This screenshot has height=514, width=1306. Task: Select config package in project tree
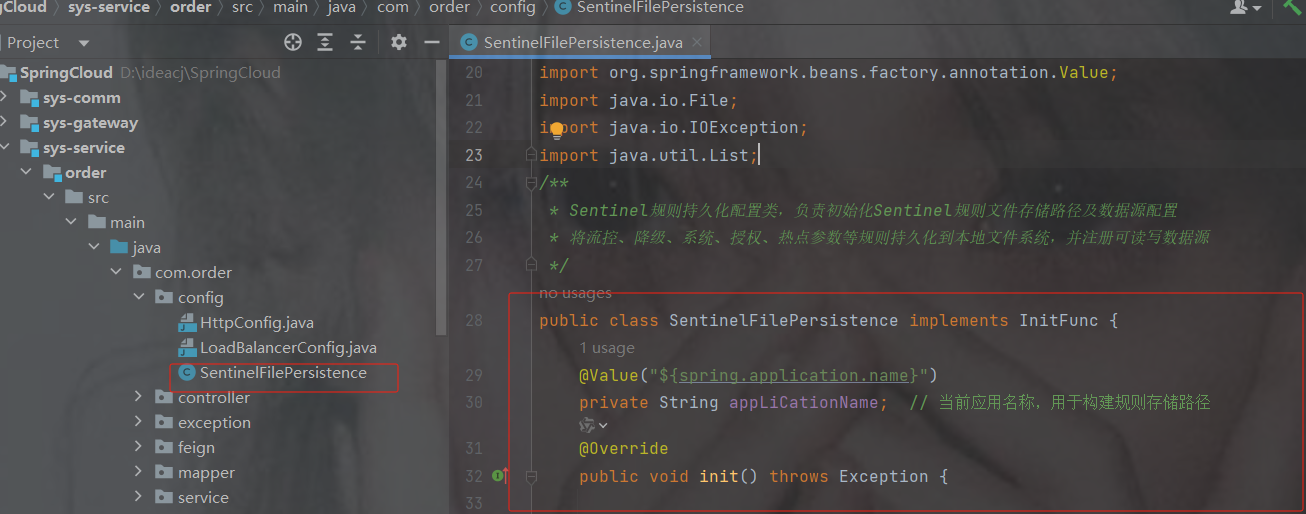pos(201,298)
